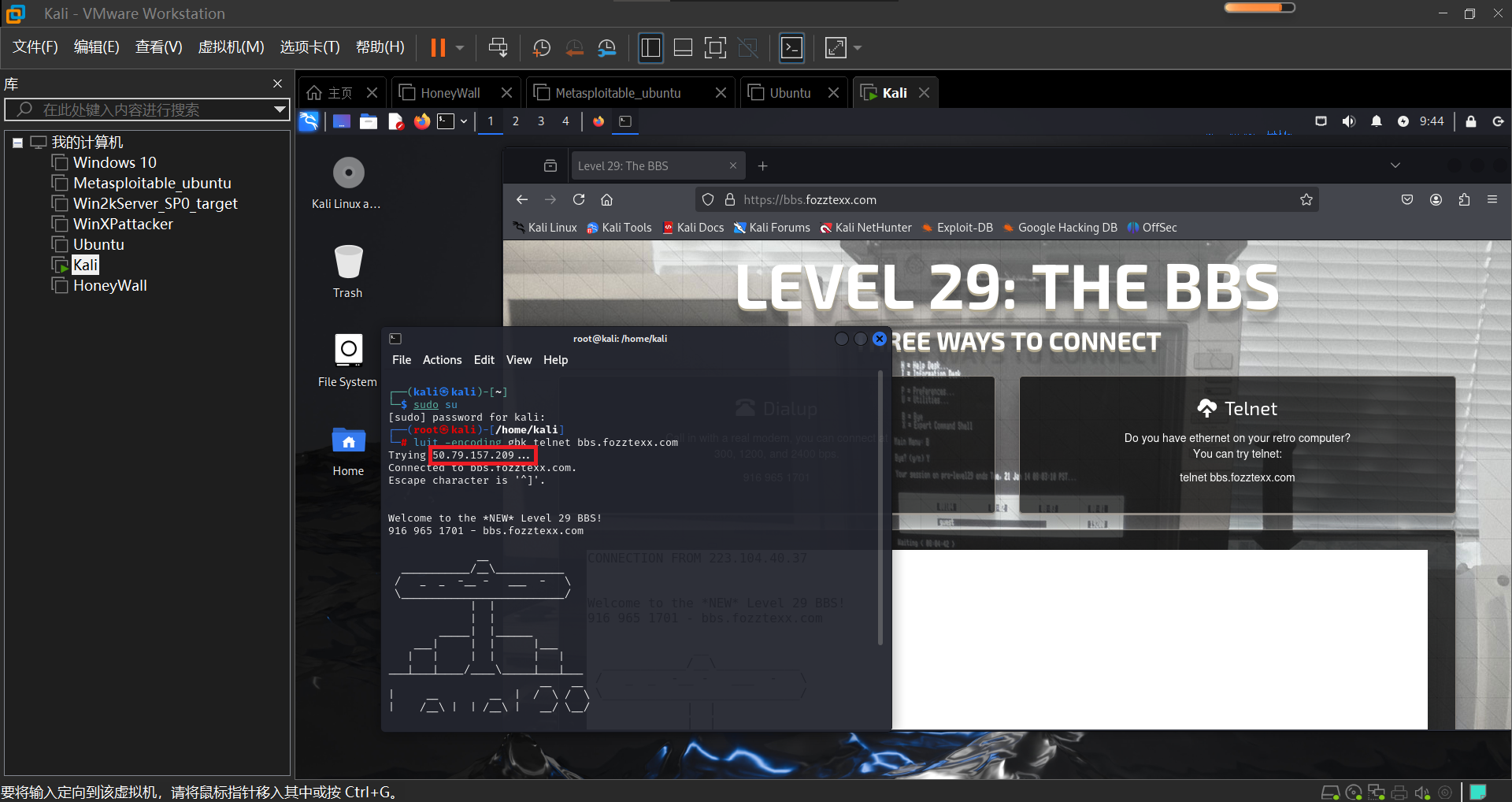Click the Firefox URL address bar

tap(1008, 199)
